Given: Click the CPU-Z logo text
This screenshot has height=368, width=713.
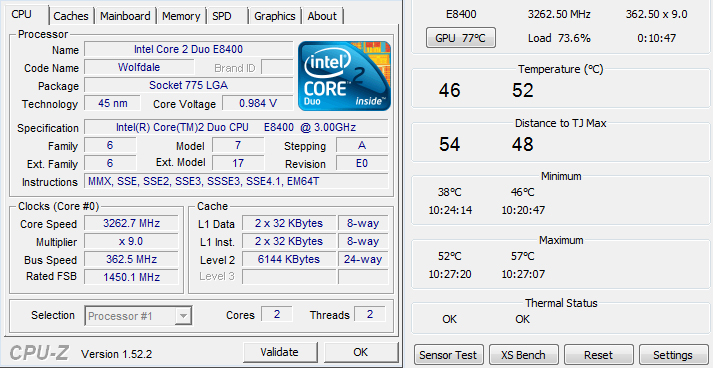Looking at the screenshot, I should (x=41, y=353).
